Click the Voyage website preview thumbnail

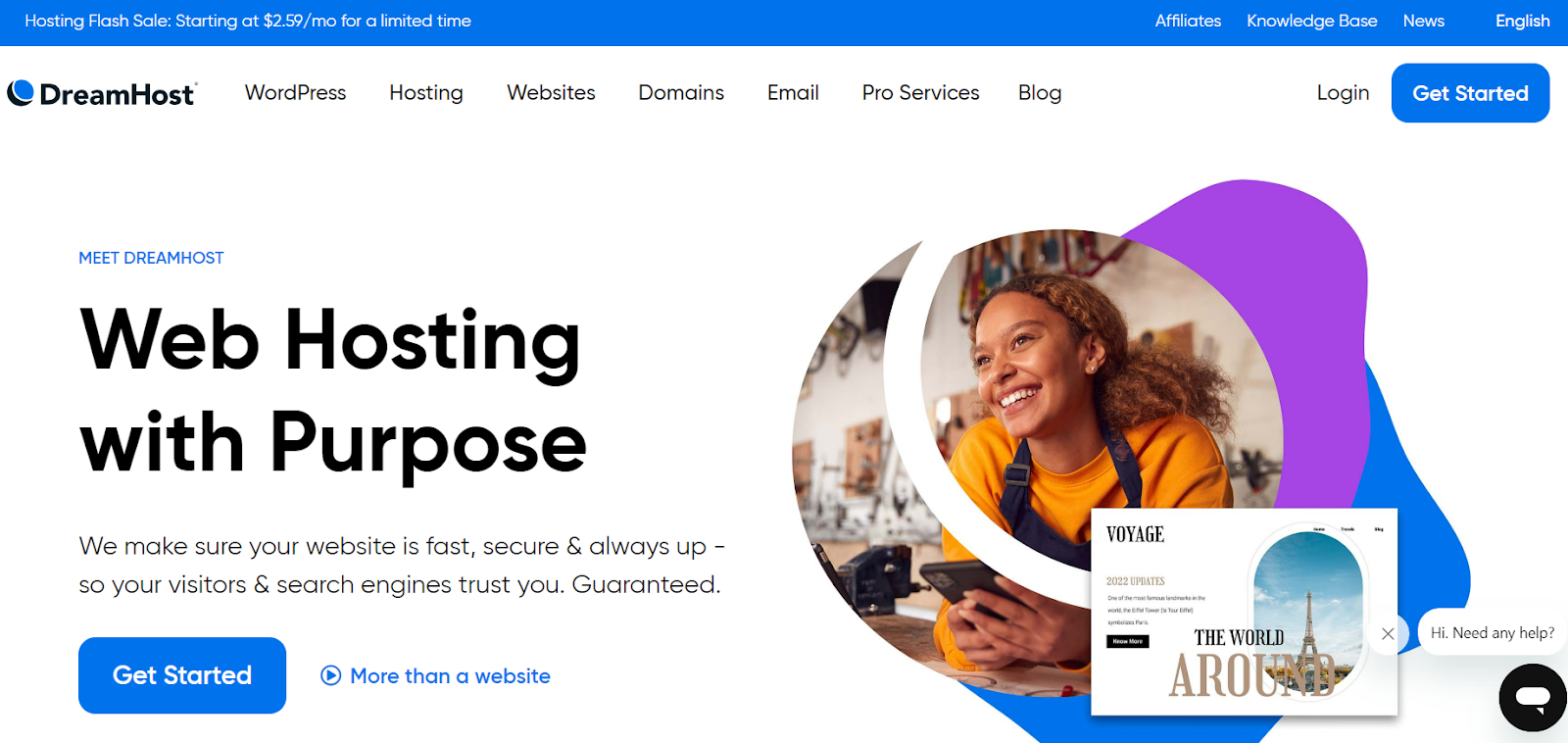pyautogui.click(x=1244, y=612)
